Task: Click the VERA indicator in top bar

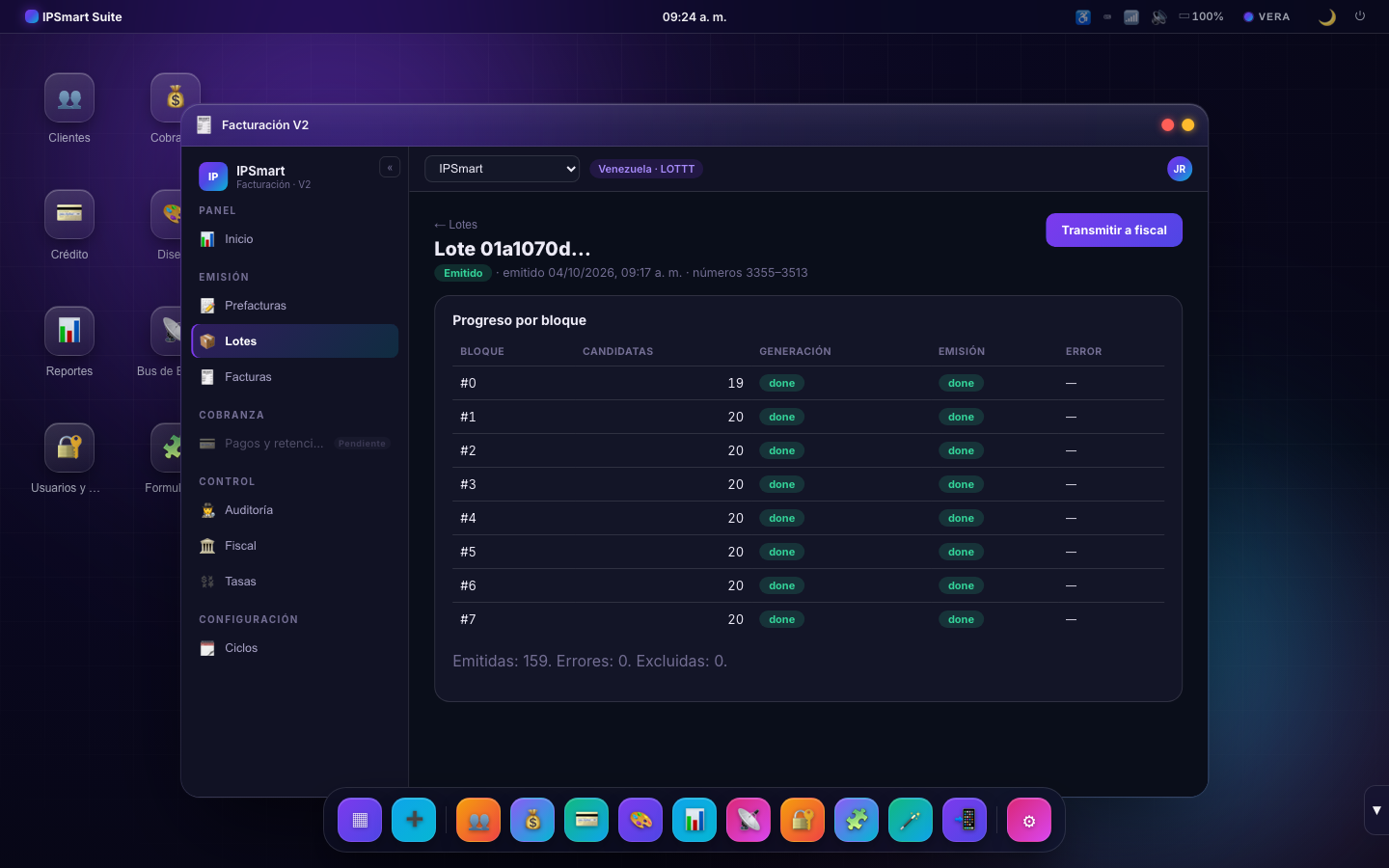Action: (1266, 16)
